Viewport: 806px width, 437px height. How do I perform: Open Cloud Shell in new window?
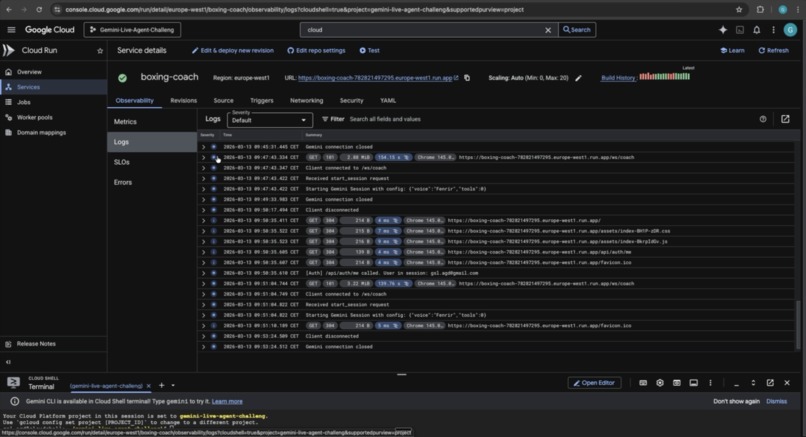click(x=770, y=383)
